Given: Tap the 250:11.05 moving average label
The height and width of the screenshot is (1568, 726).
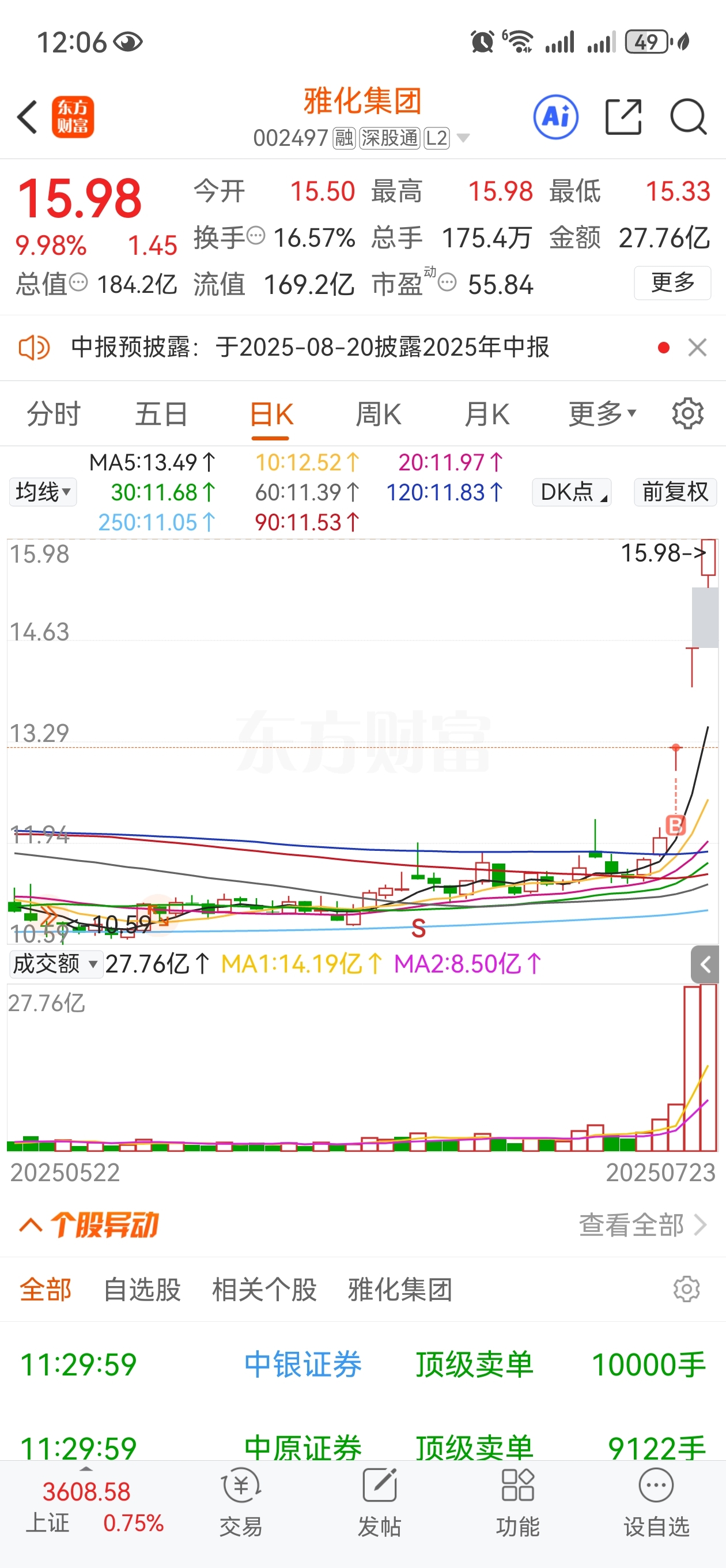Looking at the screenshot, I should (x=157, y=522).
